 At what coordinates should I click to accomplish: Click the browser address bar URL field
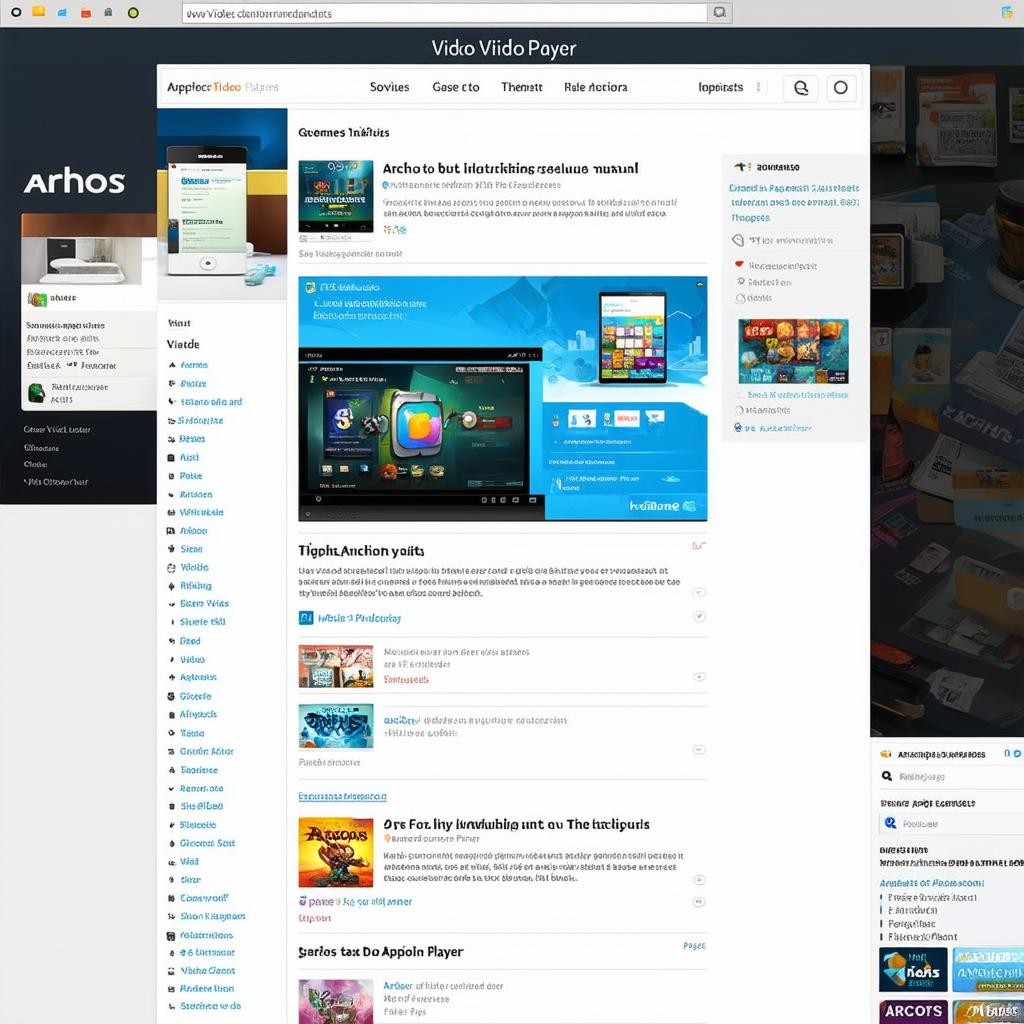[440, 13]
